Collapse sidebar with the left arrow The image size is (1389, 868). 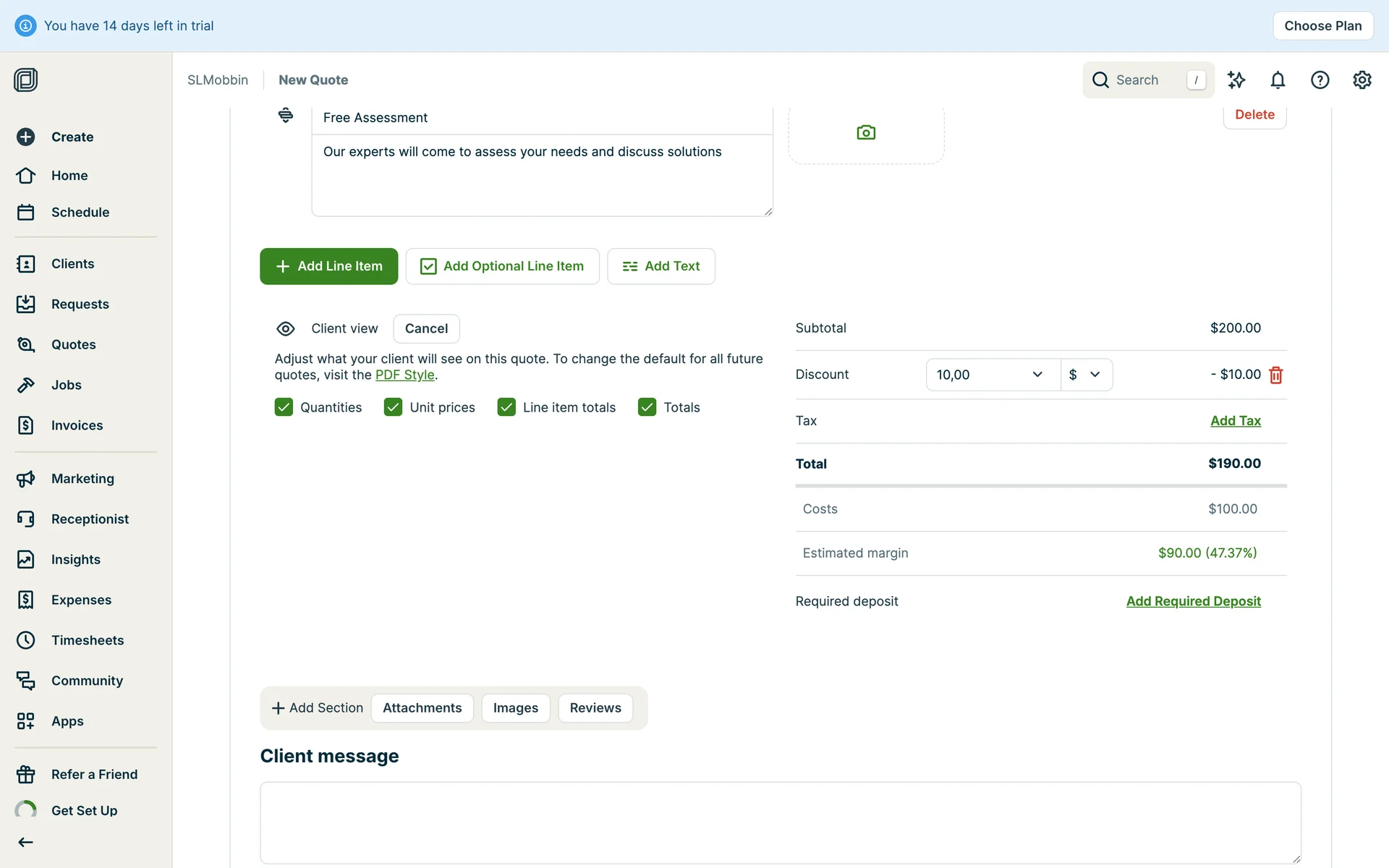tap(26, 842)
